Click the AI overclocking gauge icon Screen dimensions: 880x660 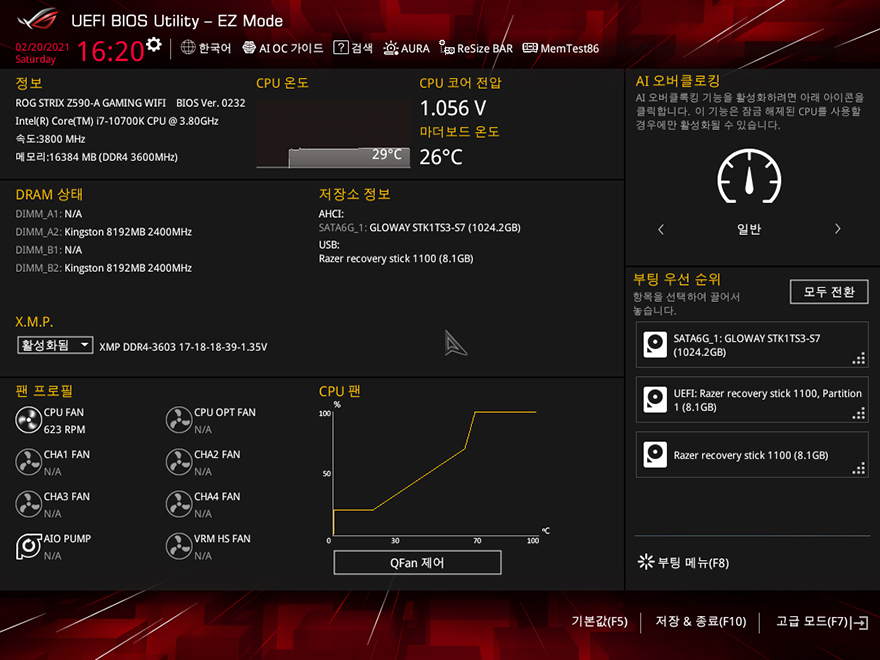coord(749,177)
